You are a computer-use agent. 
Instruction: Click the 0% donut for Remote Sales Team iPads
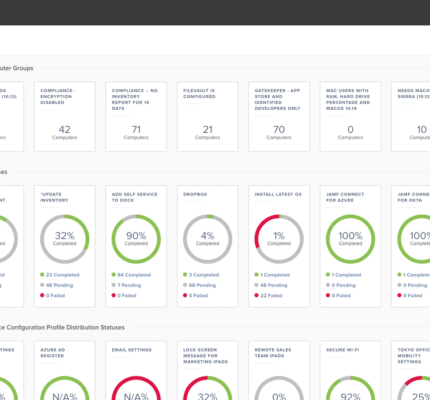coord(279,388)
